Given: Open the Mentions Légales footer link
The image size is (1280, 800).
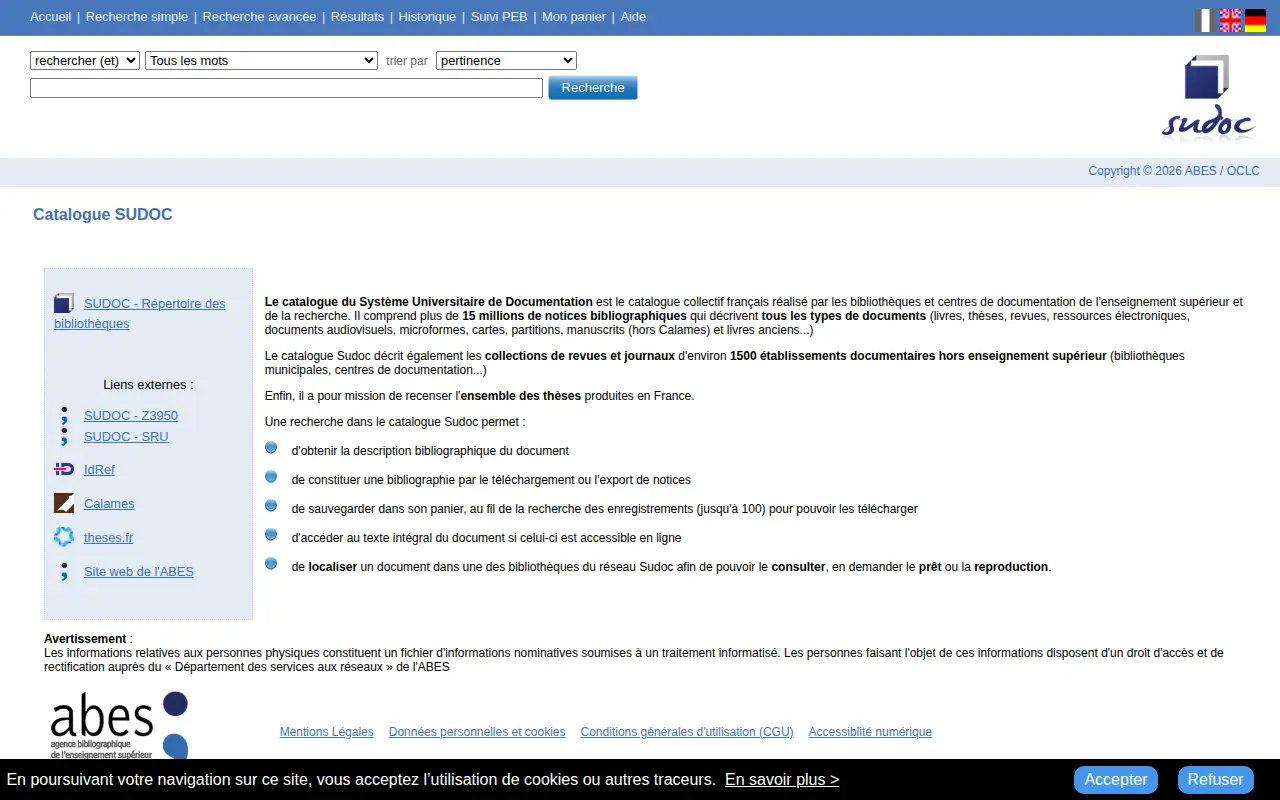Looking at the screenshot, I should click(x=327, y=732).
